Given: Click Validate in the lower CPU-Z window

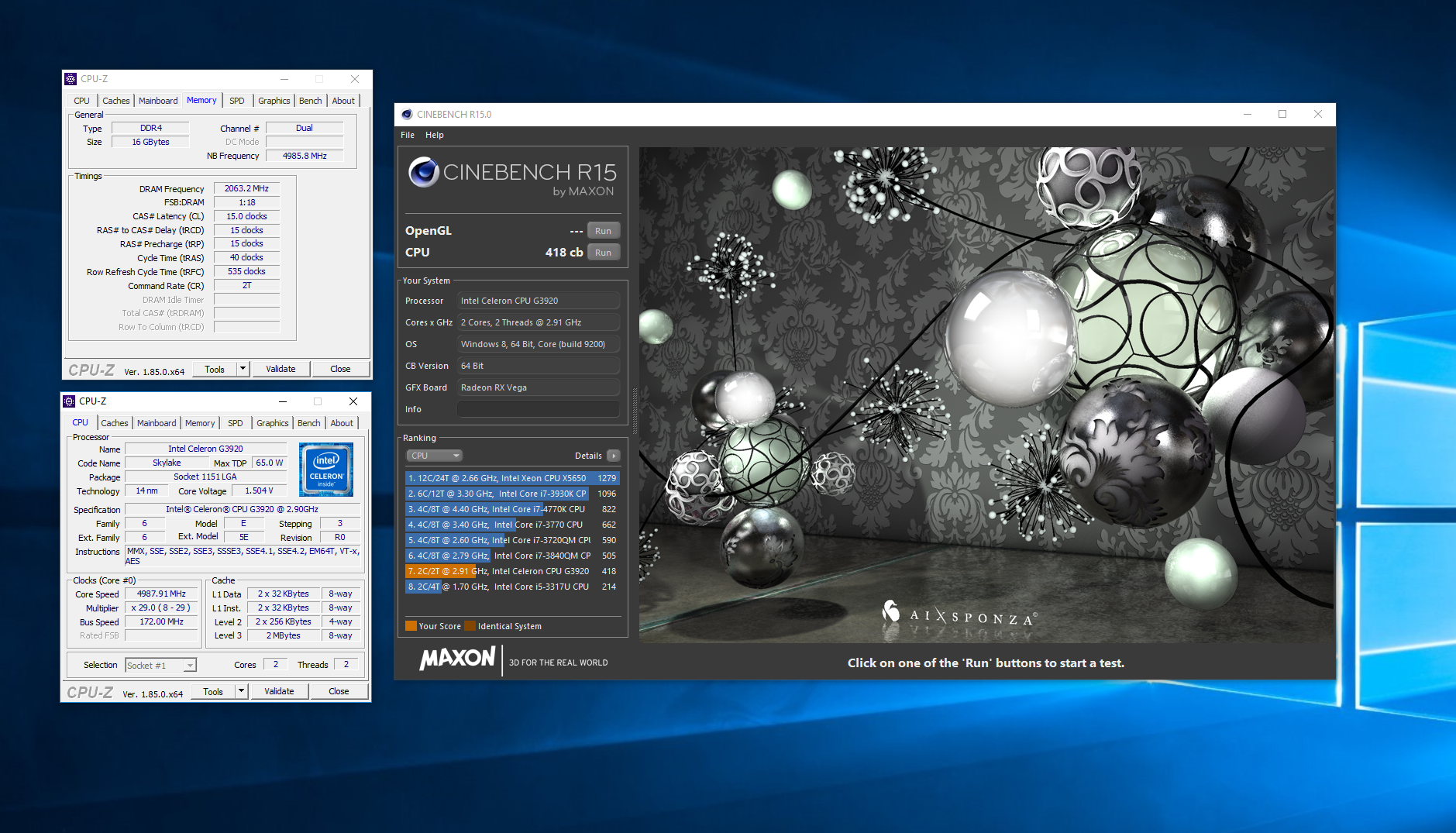Looking at the screenshot, I should (x=279, y=691).
